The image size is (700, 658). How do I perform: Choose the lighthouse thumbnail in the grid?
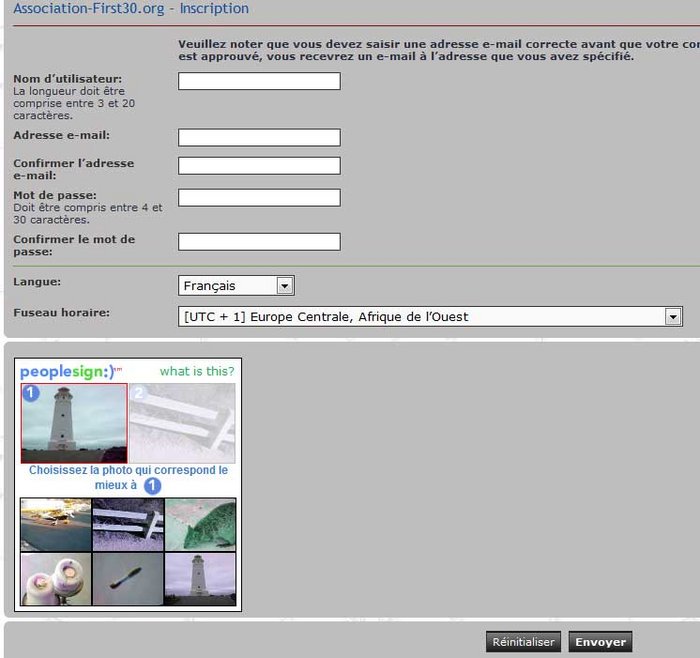click(200, 579)
